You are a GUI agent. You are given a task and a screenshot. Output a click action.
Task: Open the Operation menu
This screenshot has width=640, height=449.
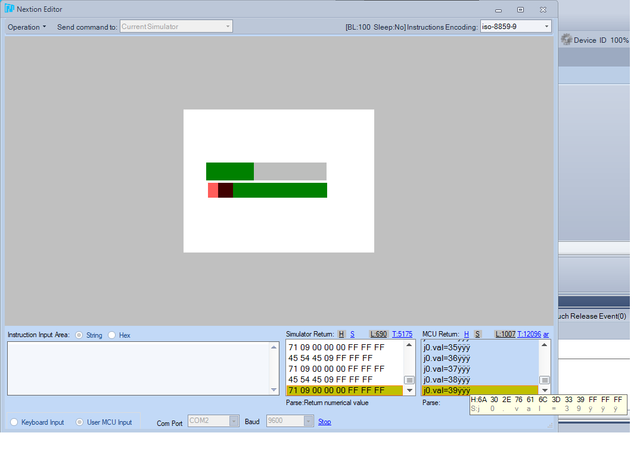[x=27, y=27]
